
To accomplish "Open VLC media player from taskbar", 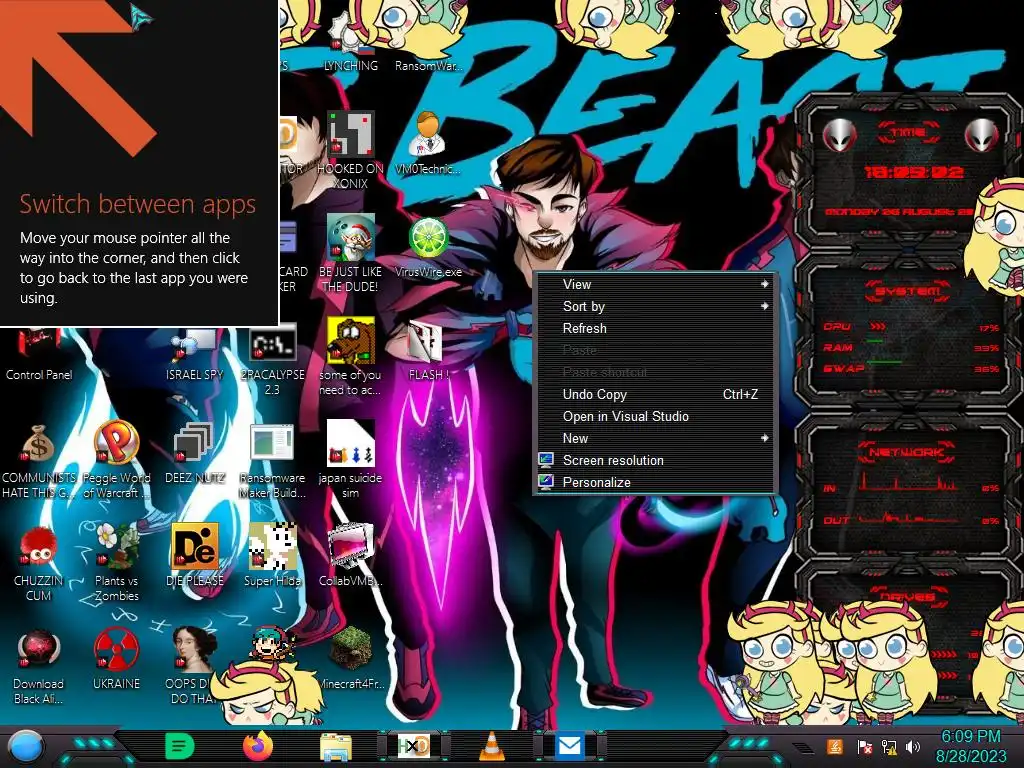I will (492, 746).
